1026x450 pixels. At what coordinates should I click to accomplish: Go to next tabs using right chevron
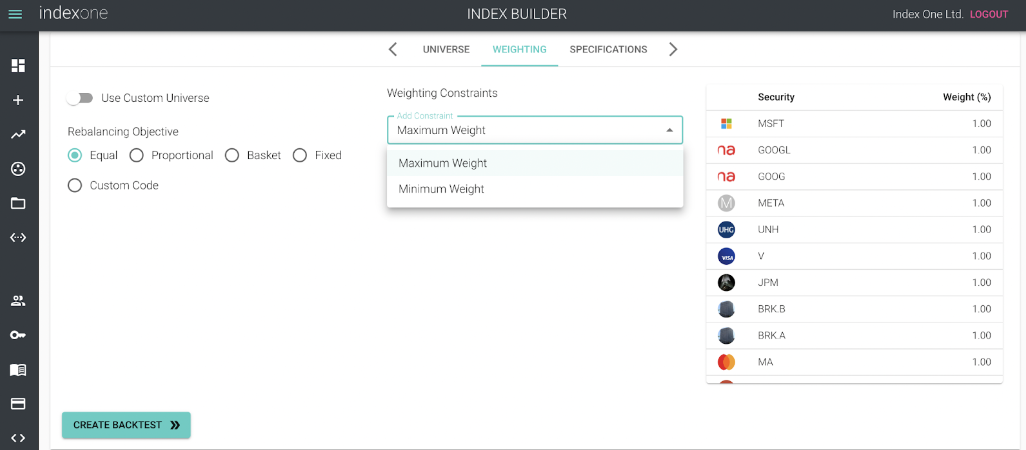pyautogui.click(x=673, y=49)
